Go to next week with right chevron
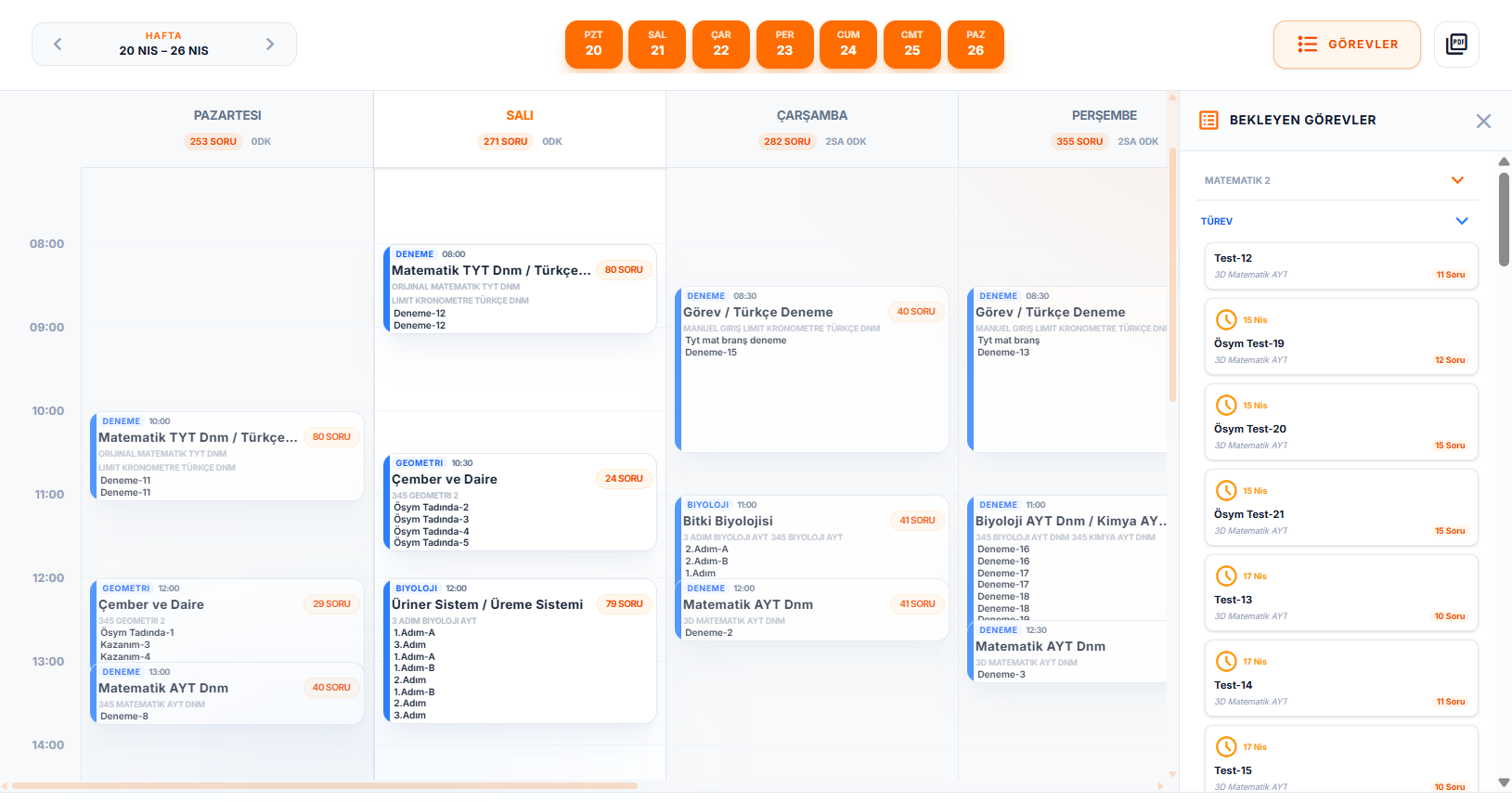The width and height of the screenshot is (1512, 802). click(270, 45)
